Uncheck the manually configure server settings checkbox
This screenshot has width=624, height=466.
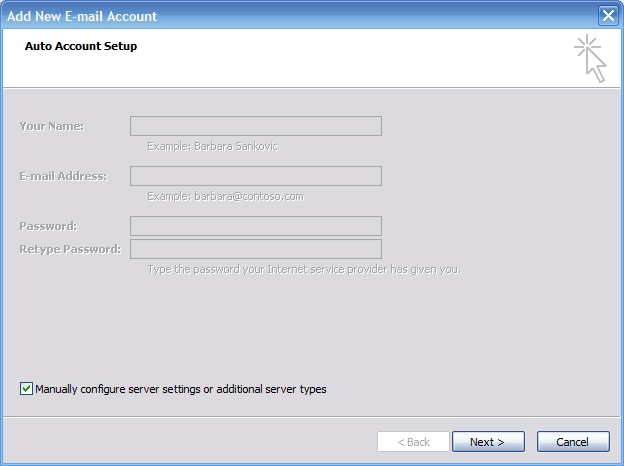pos(26,389)
